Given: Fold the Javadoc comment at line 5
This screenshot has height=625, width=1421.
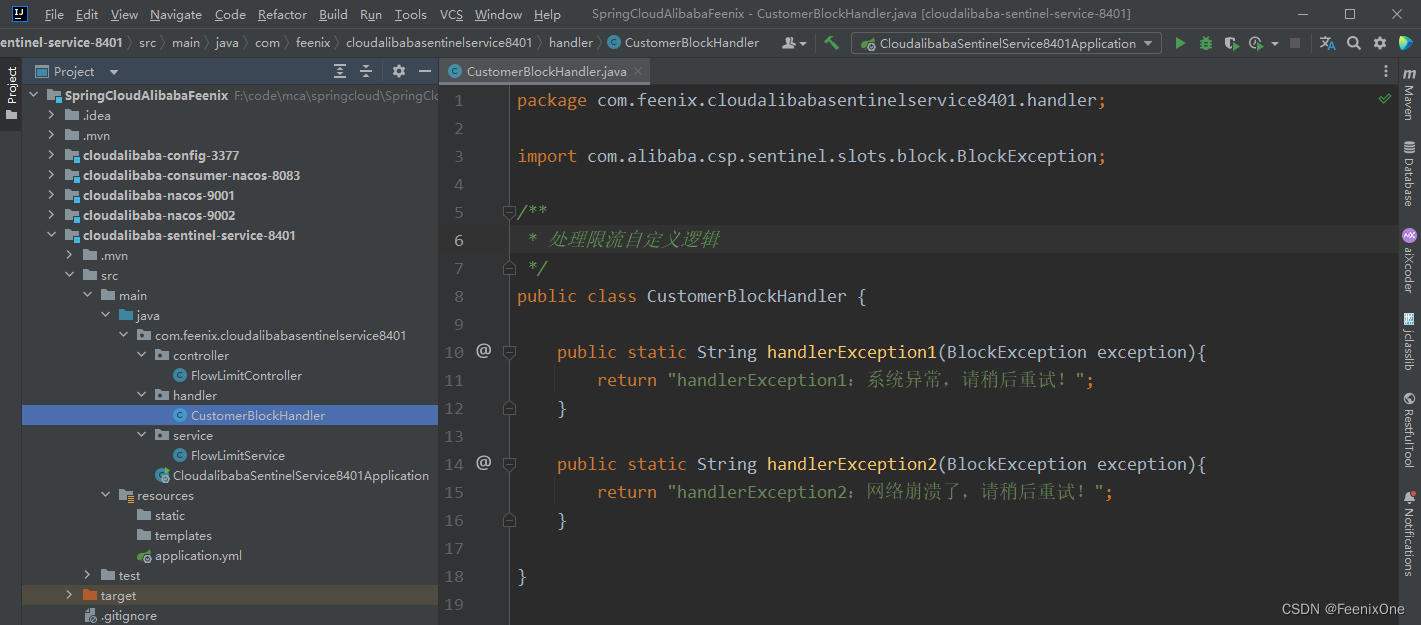Looking at the screenshot, I should click(509, 212).
